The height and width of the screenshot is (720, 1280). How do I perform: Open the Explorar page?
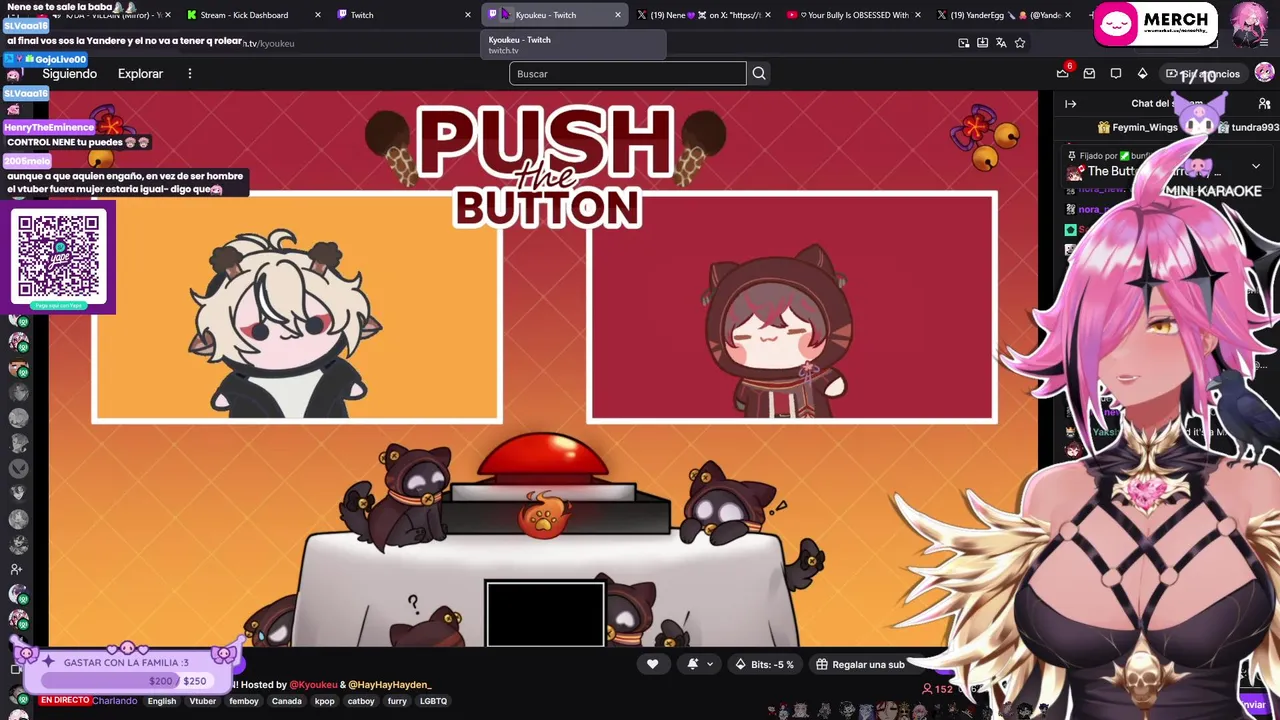tap(140, 74)
